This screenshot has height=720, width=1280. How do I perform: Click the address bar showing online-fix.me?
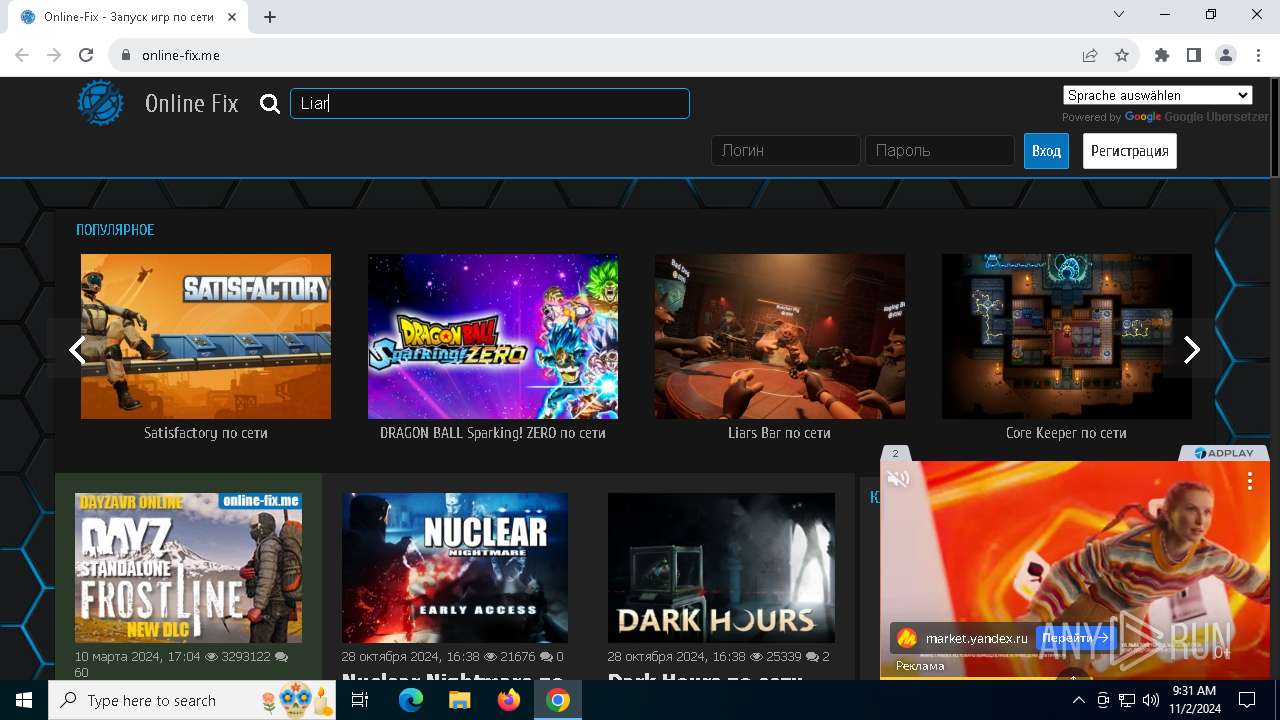point(600,55)
